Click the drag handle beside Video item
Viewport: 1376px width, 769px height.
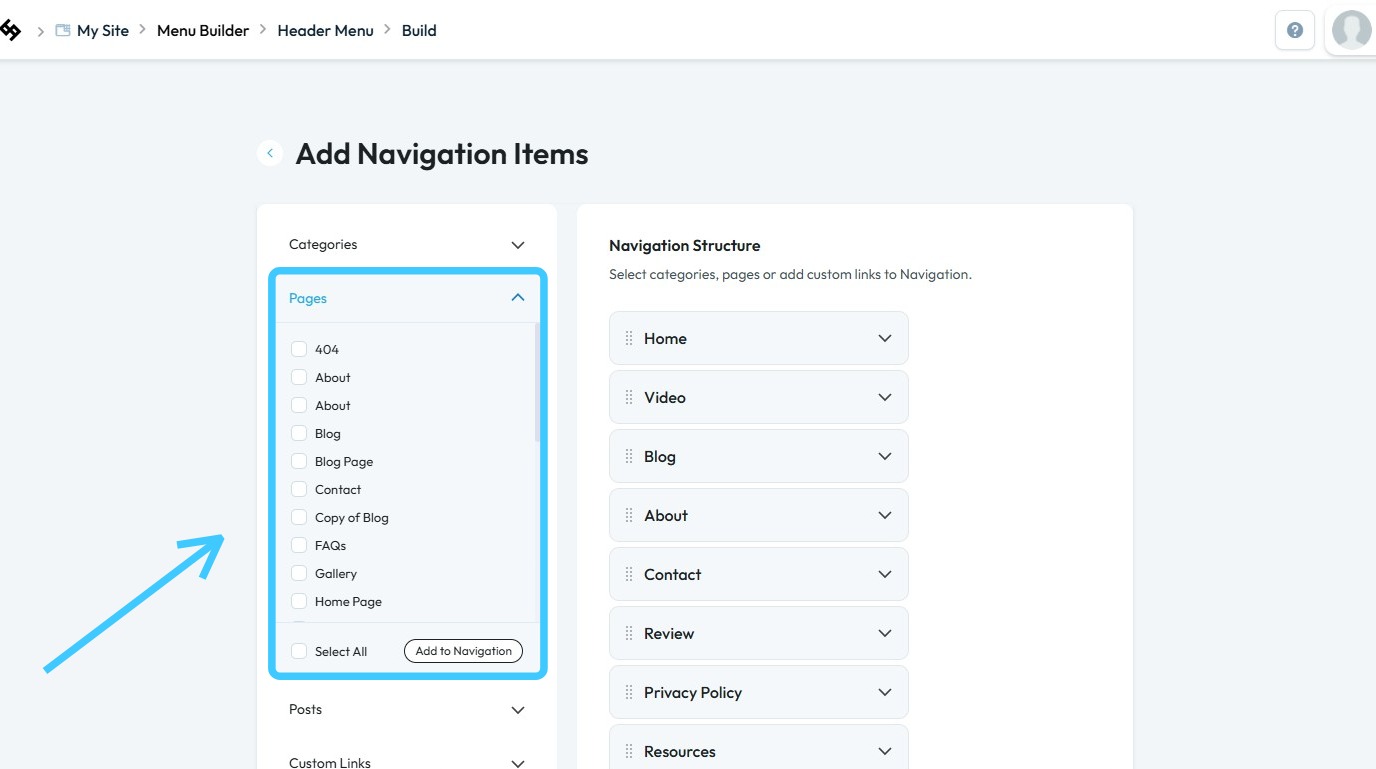629,397
